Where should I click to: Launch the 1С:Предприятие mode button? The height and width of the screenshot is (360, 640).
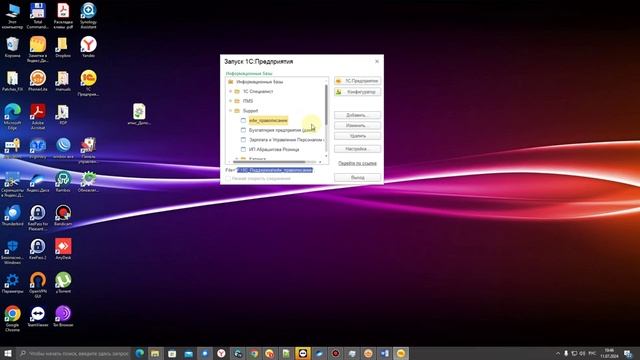click(358, 81)
